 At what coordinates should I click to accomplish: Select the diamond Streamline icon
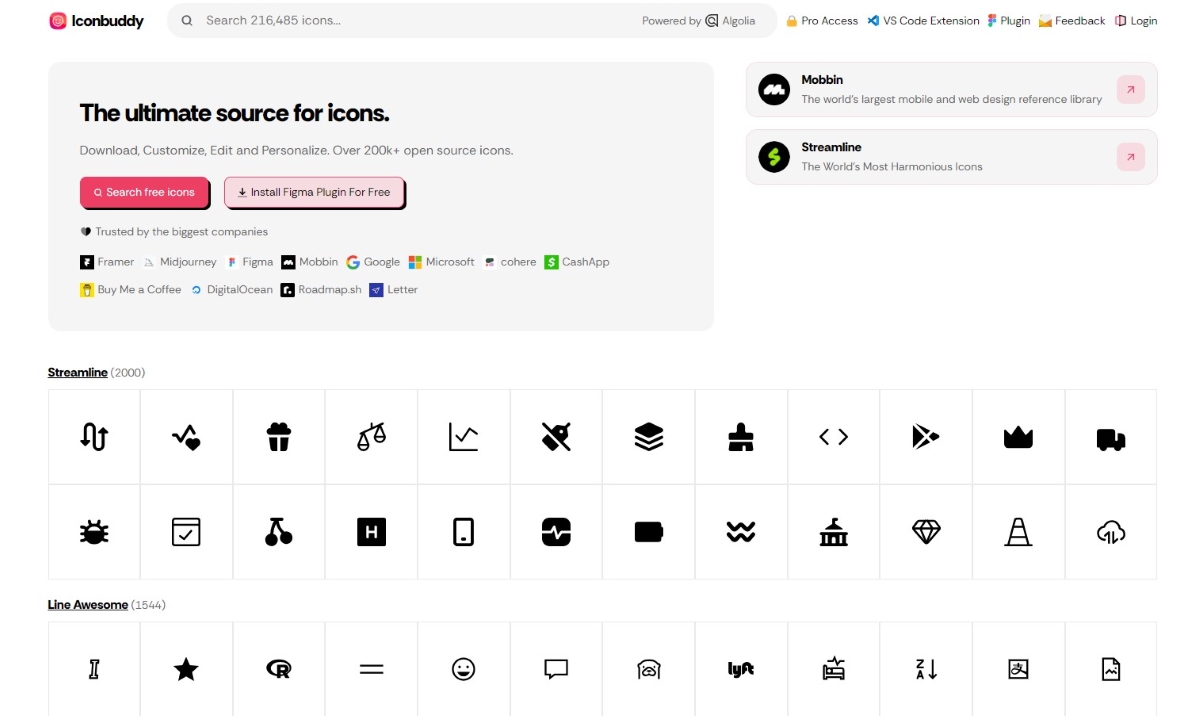[x=926, y=532]
